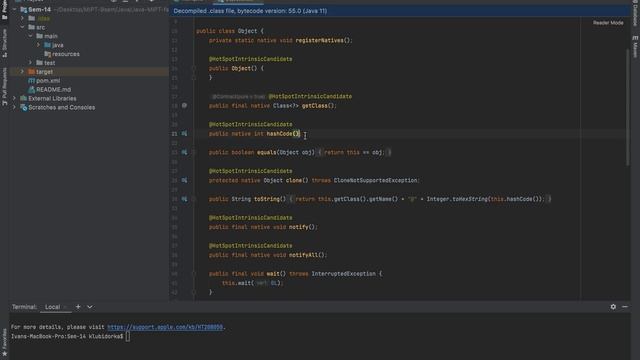
Task: Collapse the wait() method fold marker
Action: click(x=194, y=273)
